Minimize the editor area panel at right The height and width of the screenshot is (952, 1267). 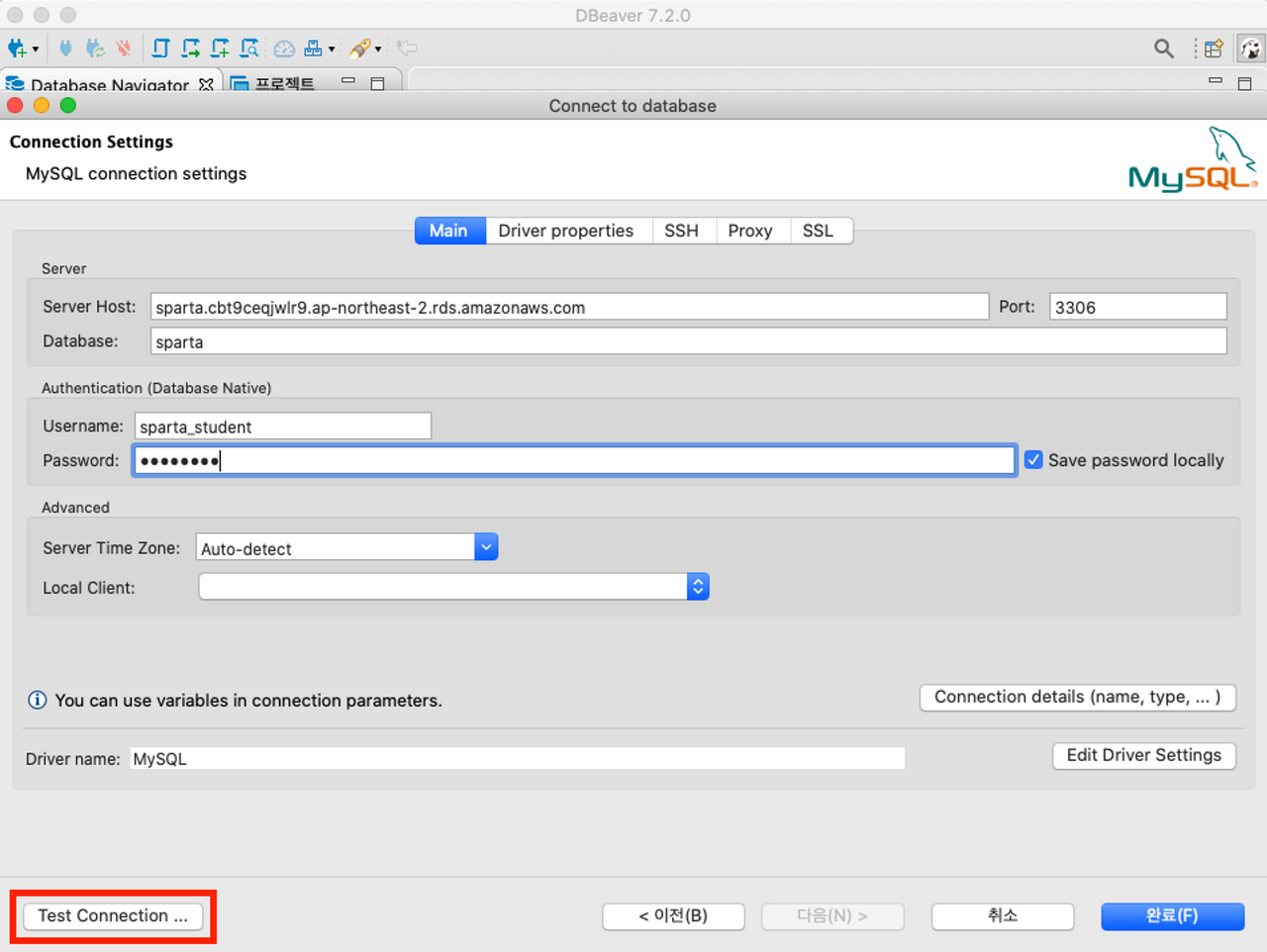1216,81
